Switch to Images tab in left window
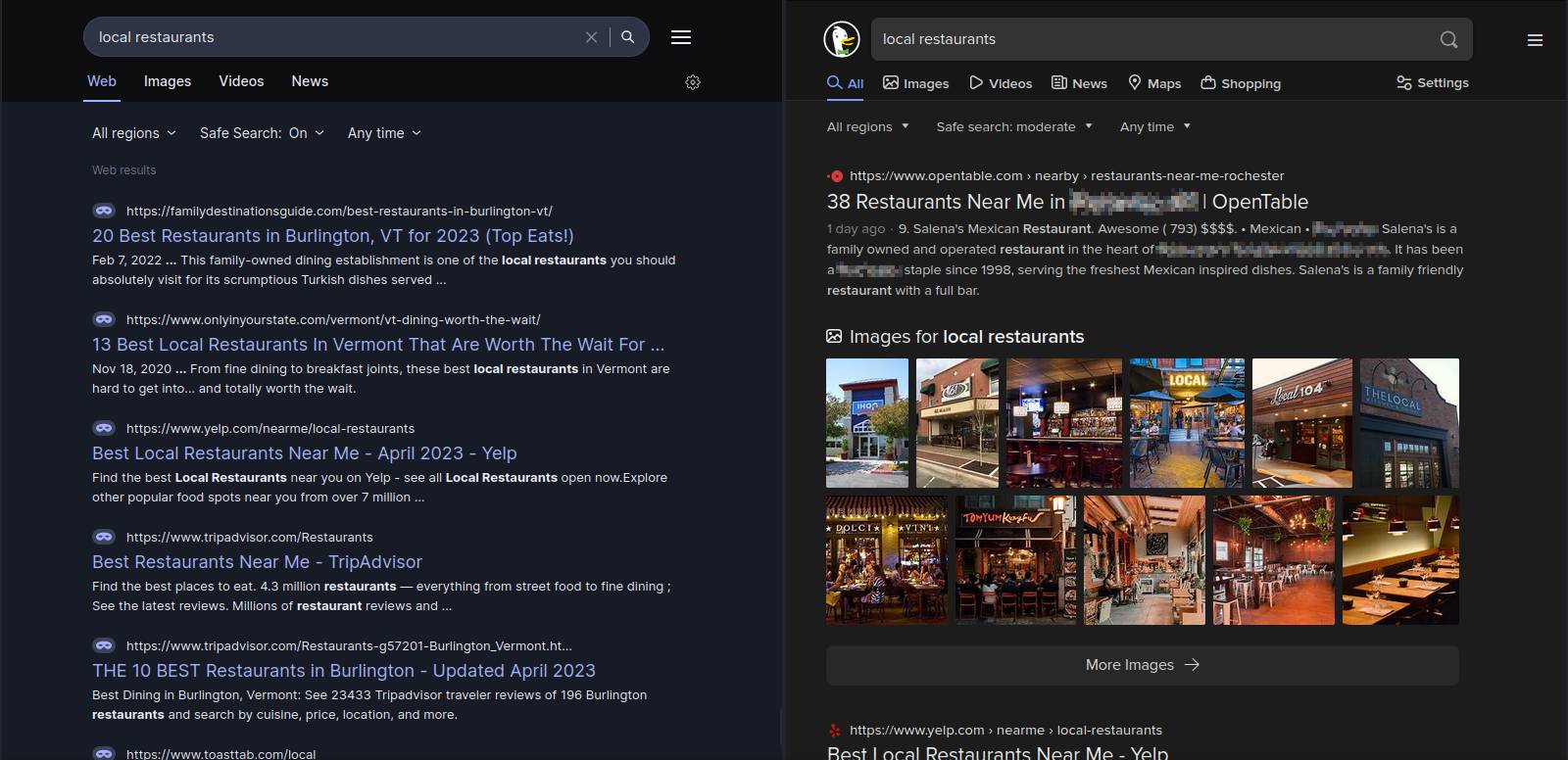Image resolution: width=1568 pixels, height=760 pixels. point(168,81)
